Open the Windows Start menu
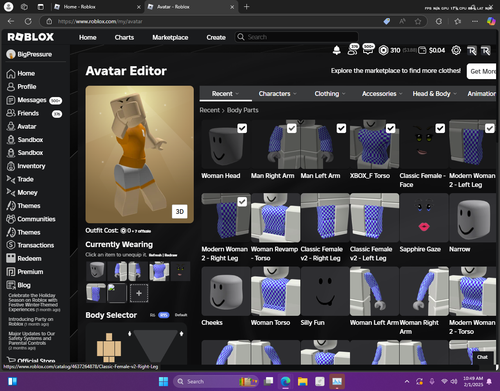 click(x=163, y=381)
